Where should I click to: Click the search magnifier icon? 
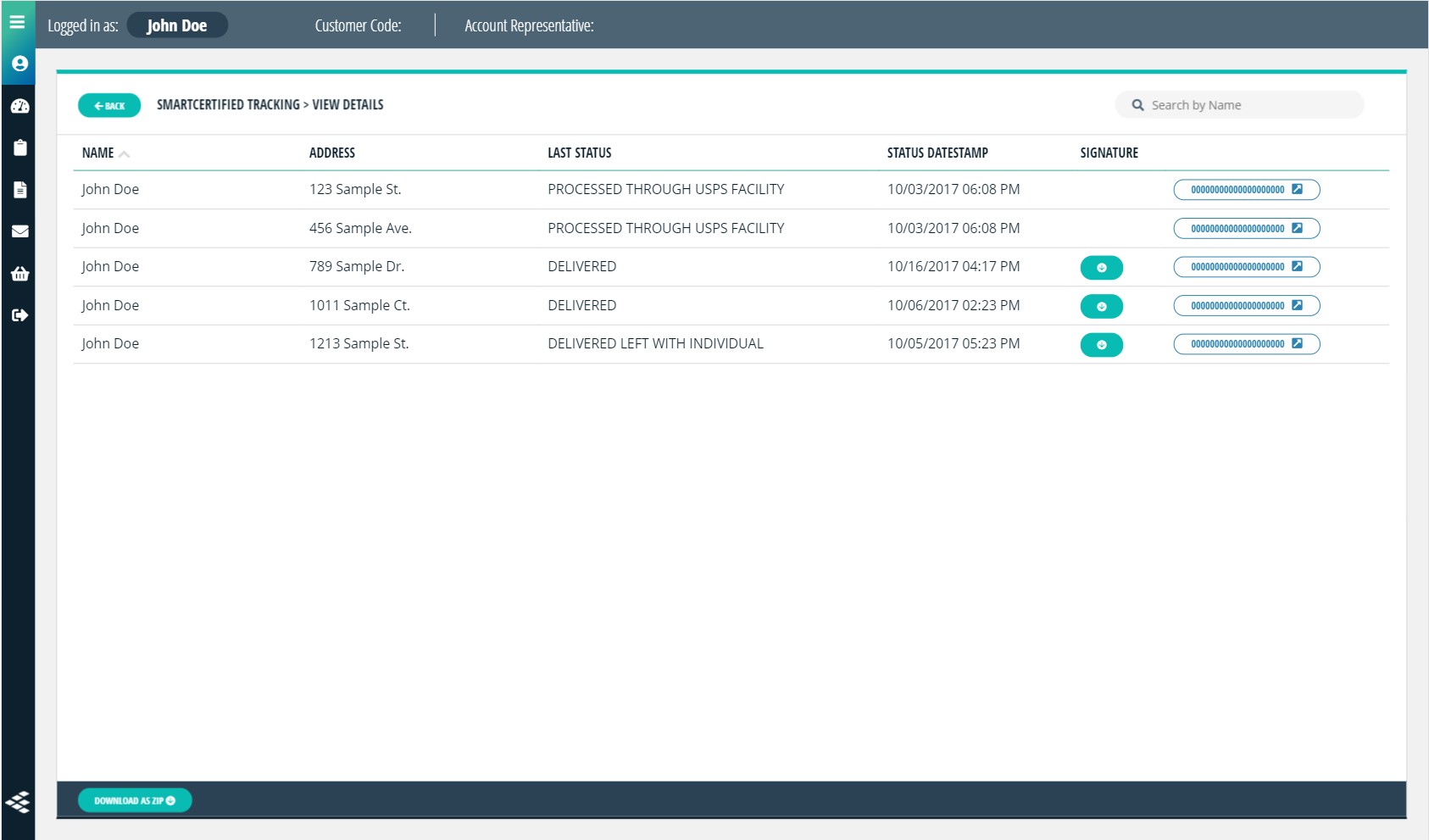pos(1137,105)
